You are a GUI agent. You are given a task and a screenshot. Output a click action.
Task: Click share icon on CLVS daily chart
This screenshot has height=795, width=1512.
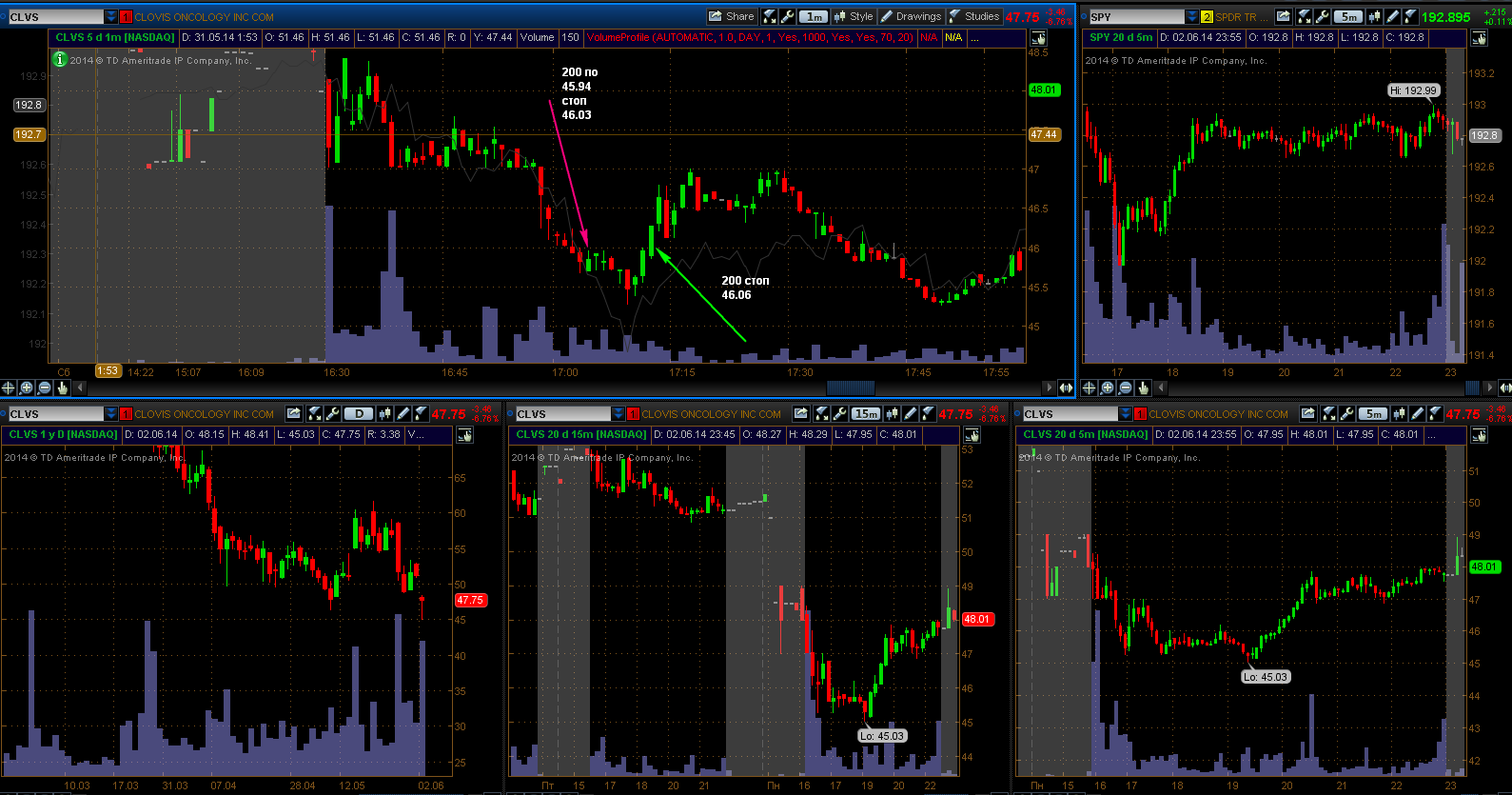coord(293,413)
